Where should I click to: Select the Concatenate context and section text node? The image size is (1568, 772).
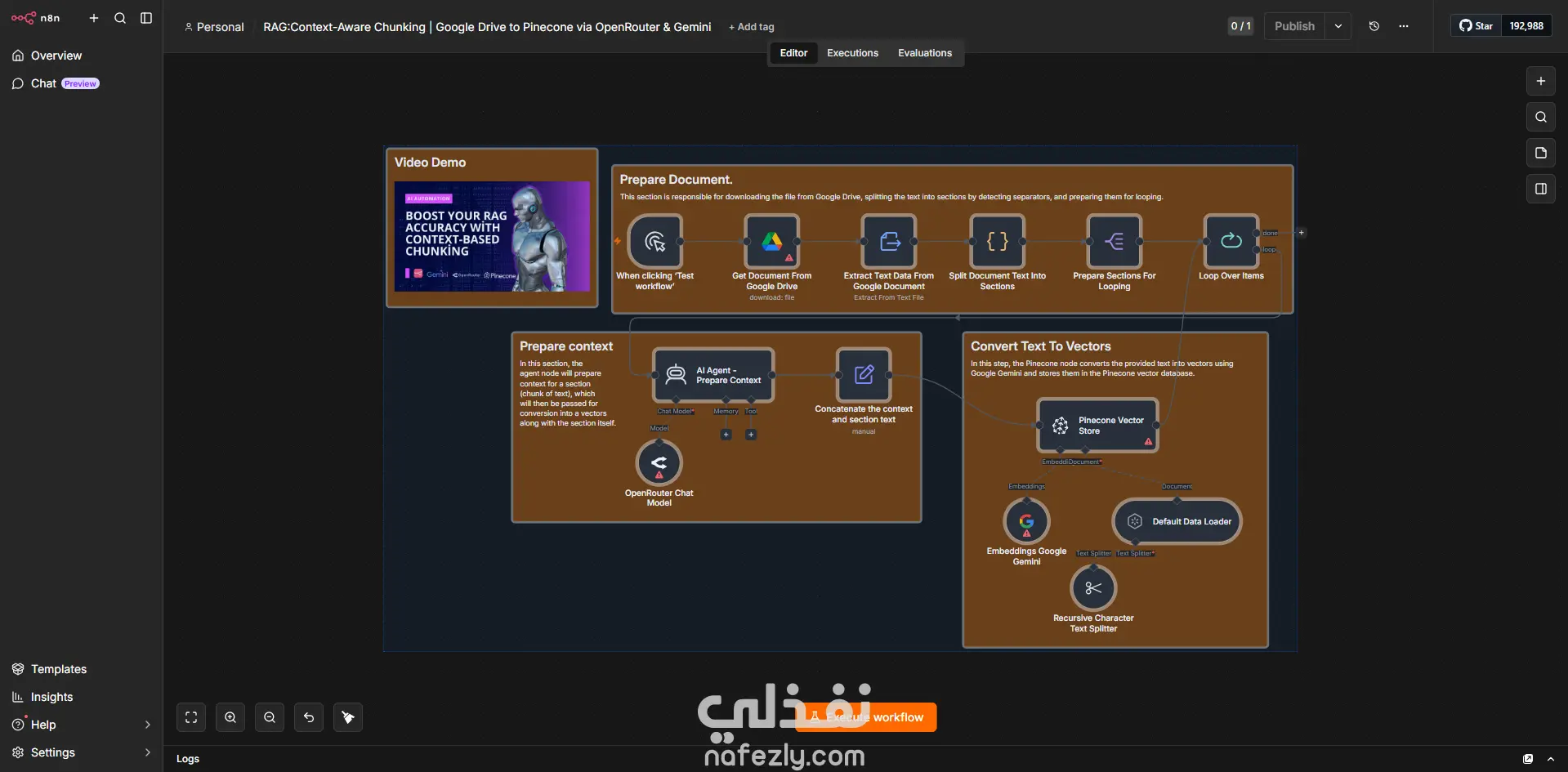(x=864, y=375)
